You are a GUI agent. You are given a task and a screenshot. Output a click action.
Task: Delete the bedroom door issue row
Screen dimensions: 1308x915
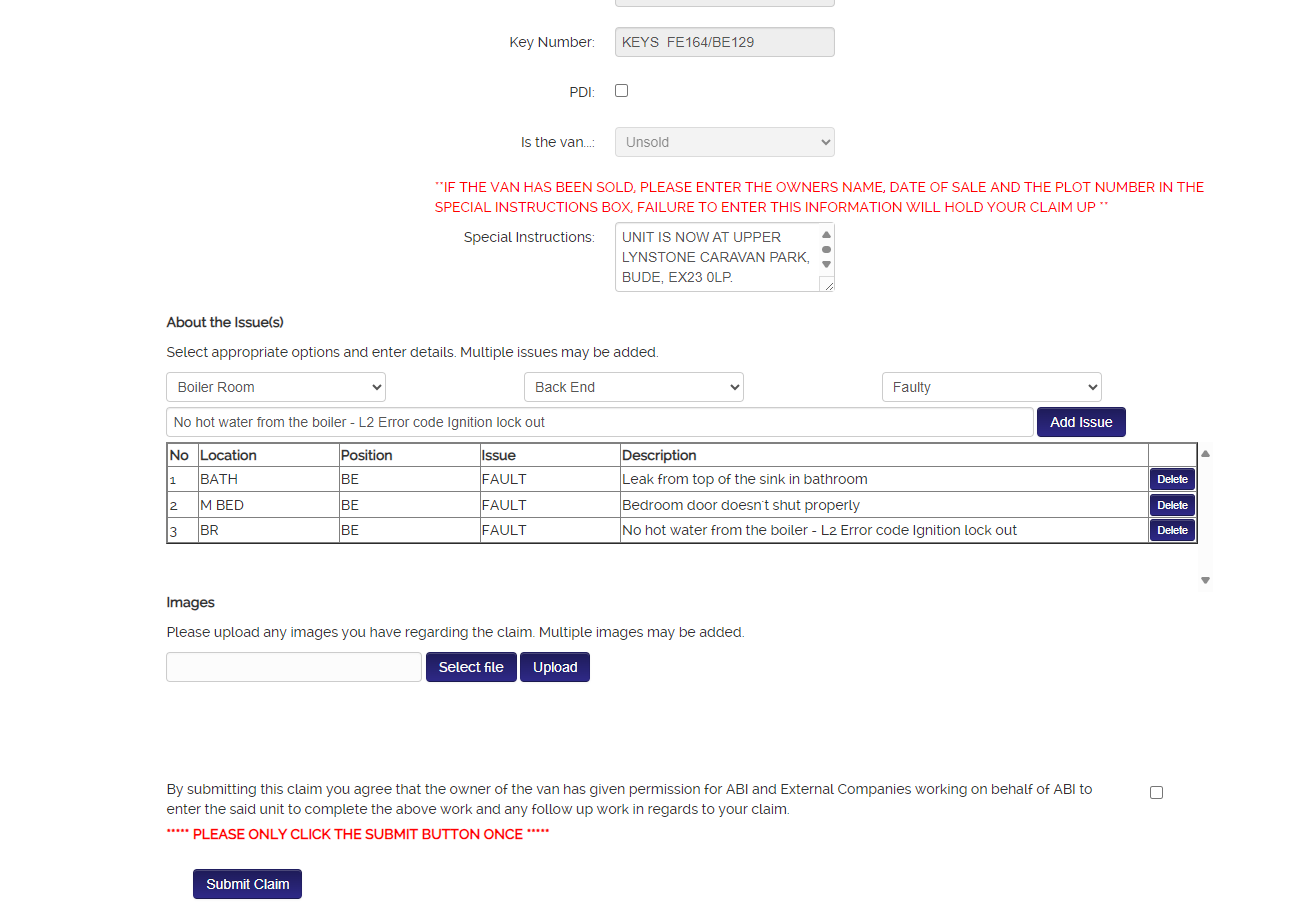click(1172, 505)
